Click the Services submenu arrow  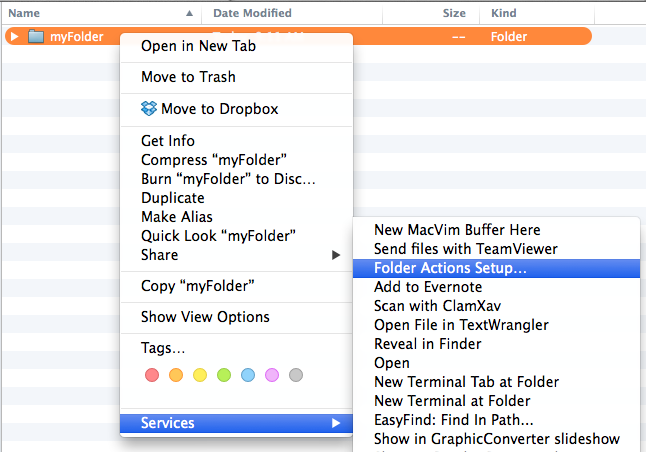click(336, 423)
